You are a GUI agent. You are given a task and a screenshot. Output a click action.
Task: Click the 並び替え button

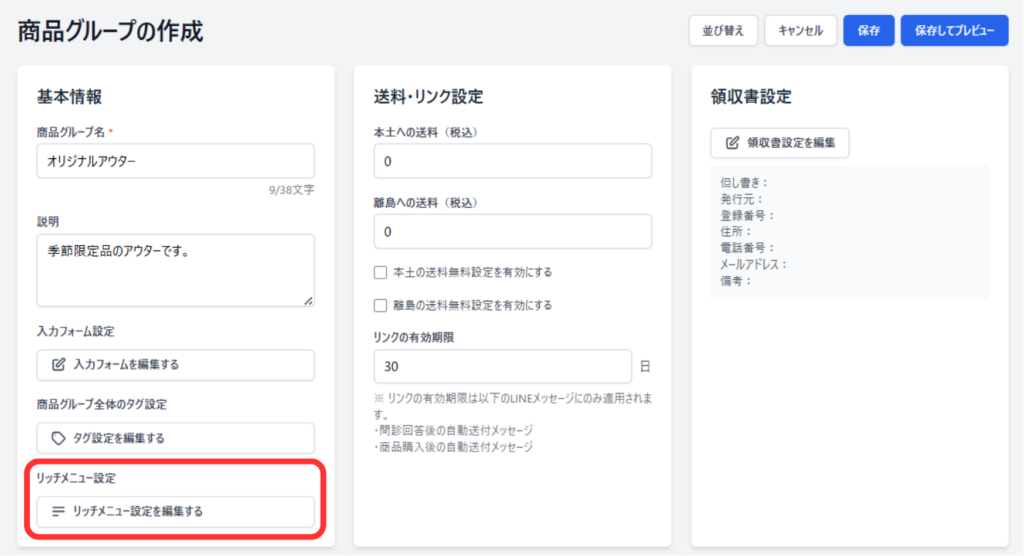click(x=723, y=31)
